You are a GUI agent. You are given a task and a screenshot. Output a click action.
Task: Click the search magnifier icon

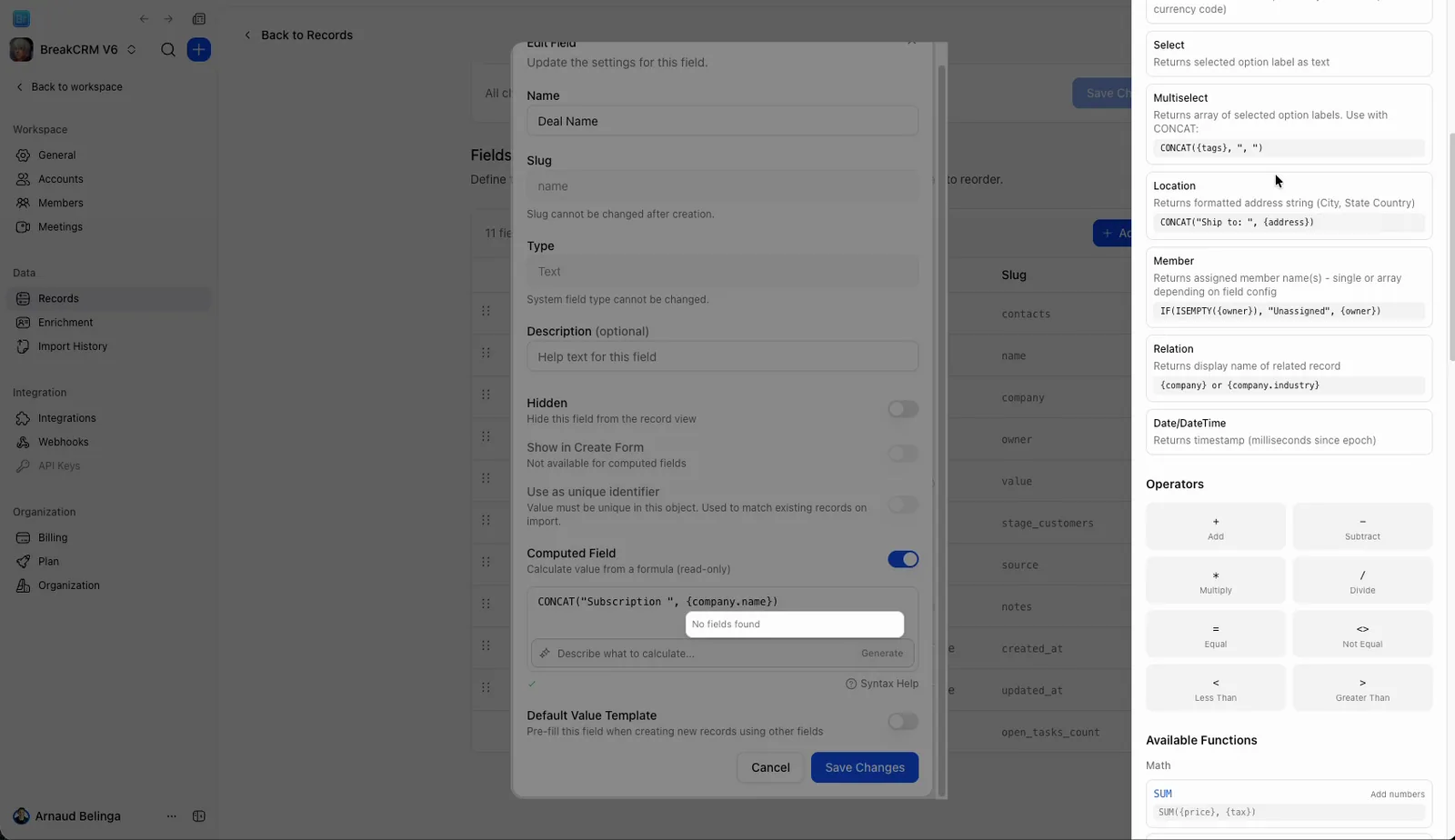tap(168, 50)
